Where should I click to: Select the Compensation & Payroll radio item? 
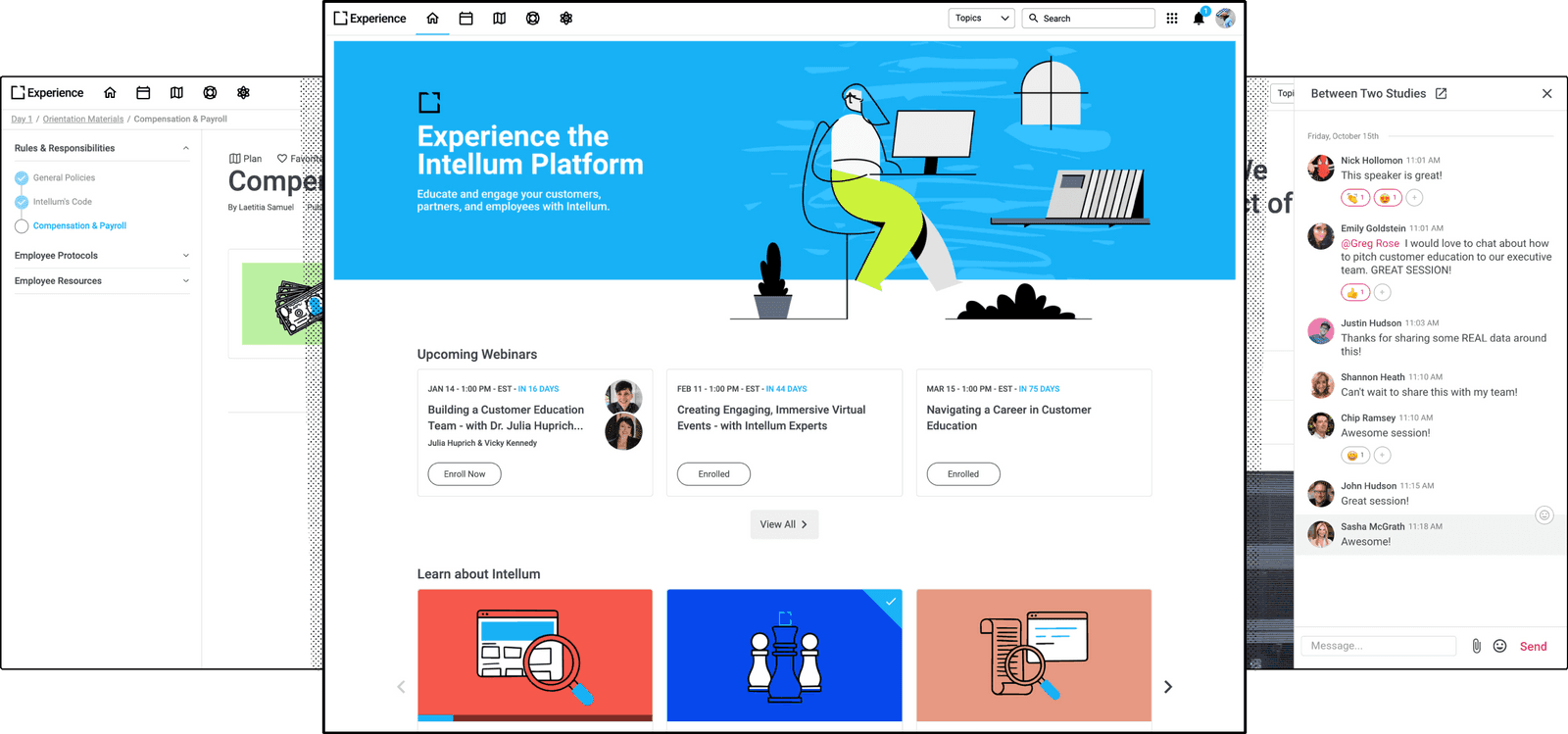coord(22,226)
